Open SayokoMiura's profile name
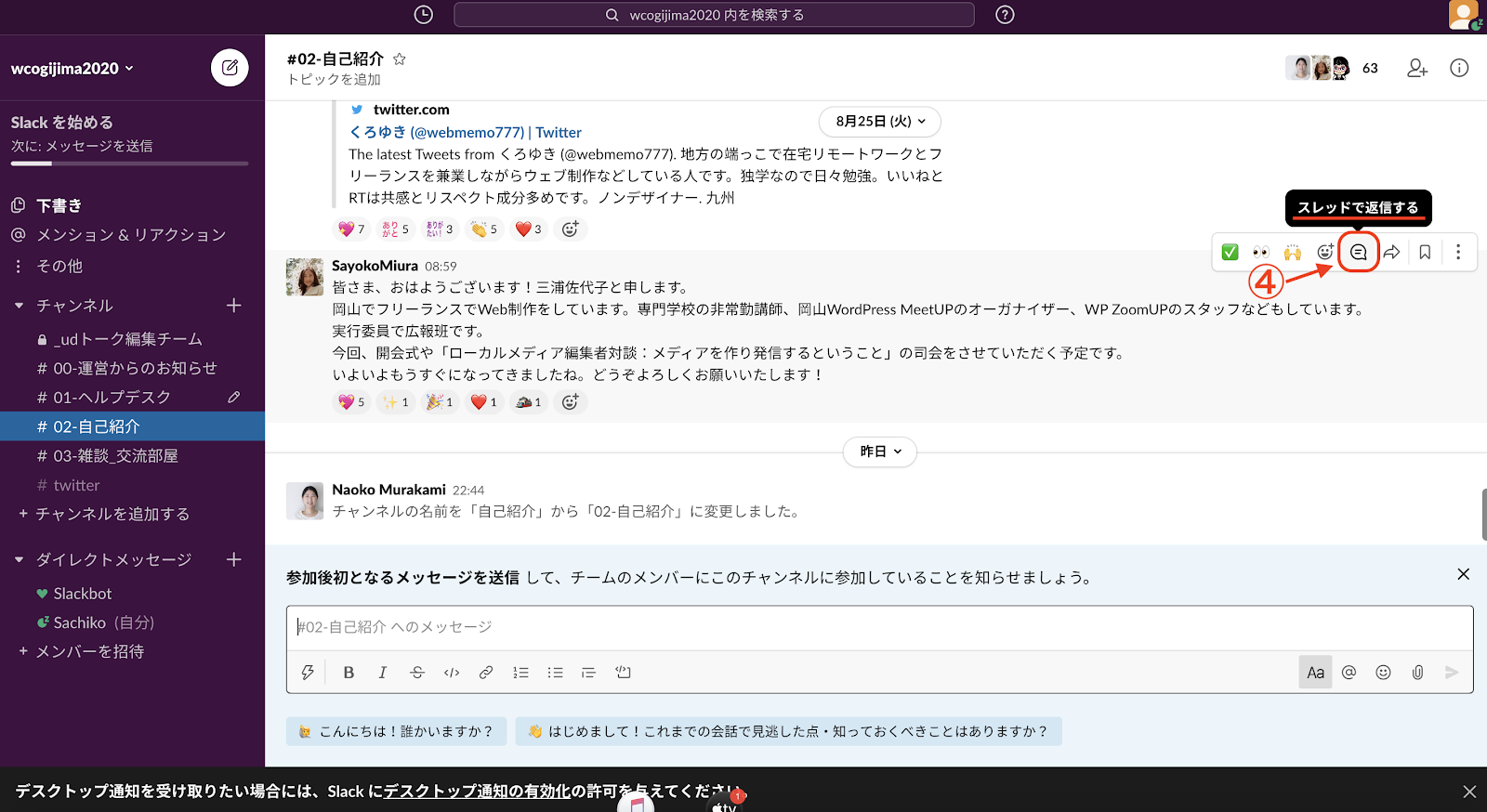 pyautogui.click(x=375, y=266)
